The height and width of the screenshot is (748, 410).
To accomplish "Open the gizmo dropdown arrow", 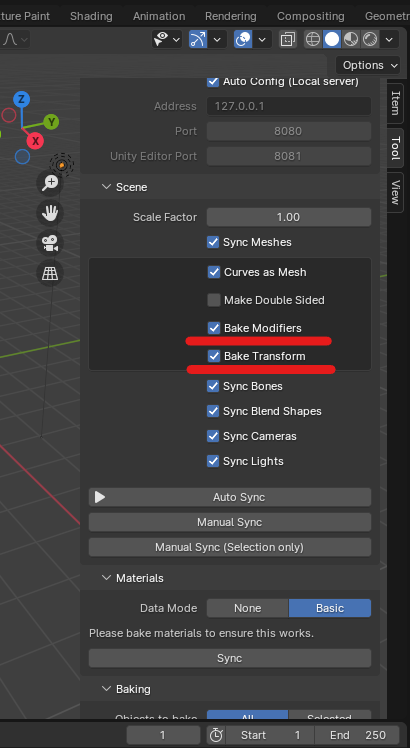I will pyautogui.click(x=217, y=39).
